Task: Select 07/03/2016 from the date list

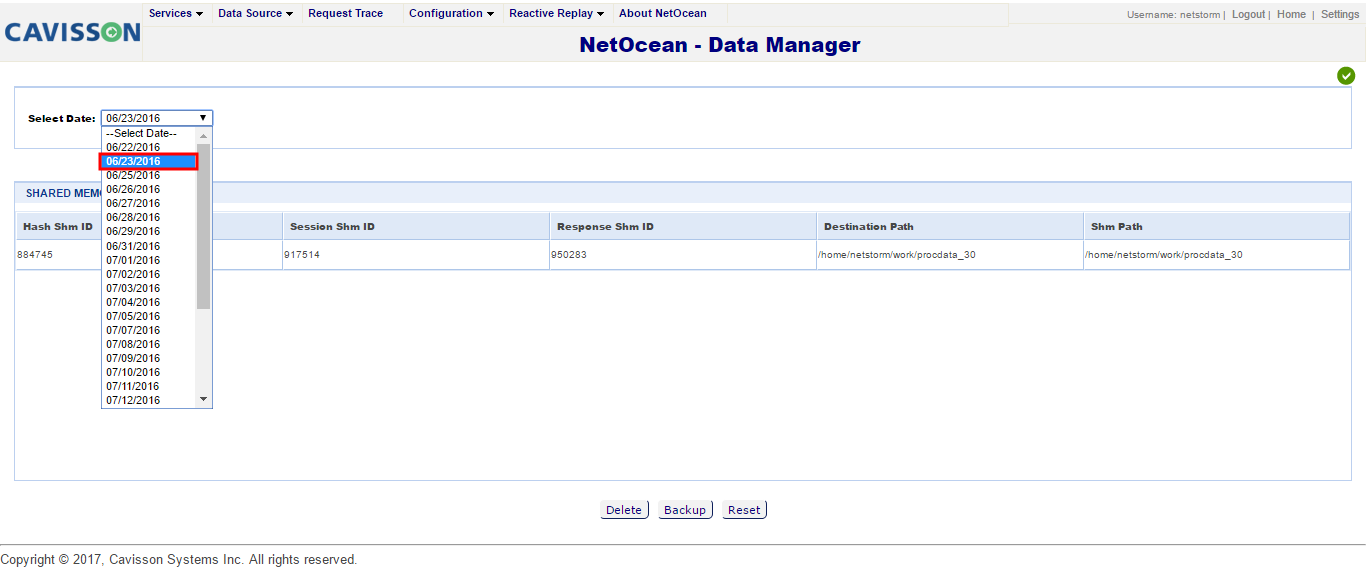Action: tap(149, 288)
